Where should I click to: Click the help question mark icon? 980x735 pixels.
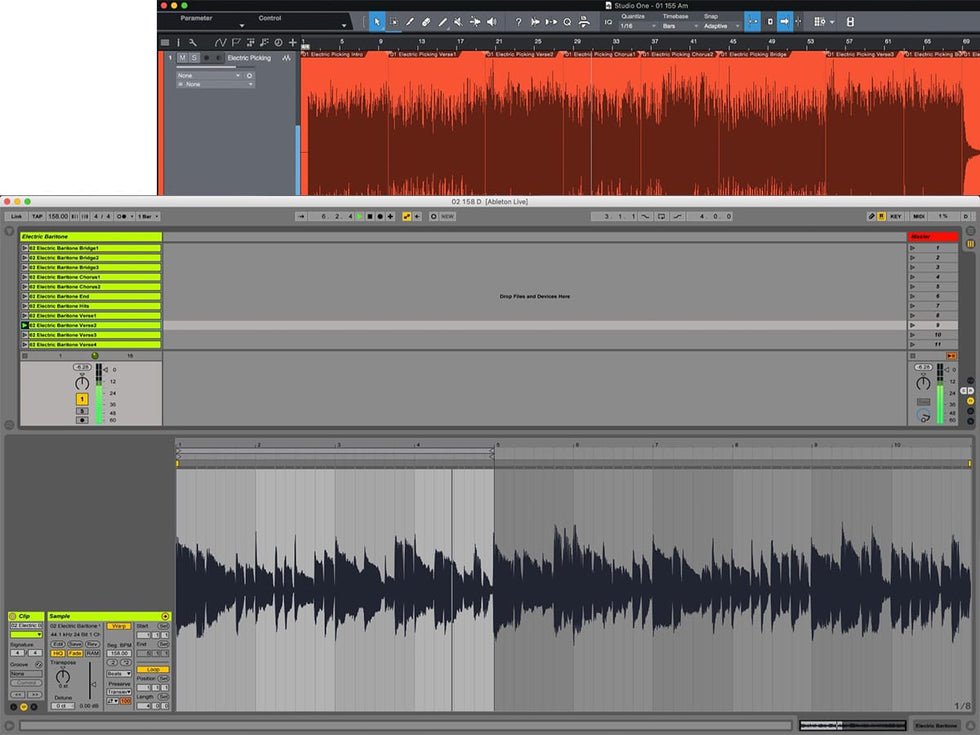pos(518,21)
